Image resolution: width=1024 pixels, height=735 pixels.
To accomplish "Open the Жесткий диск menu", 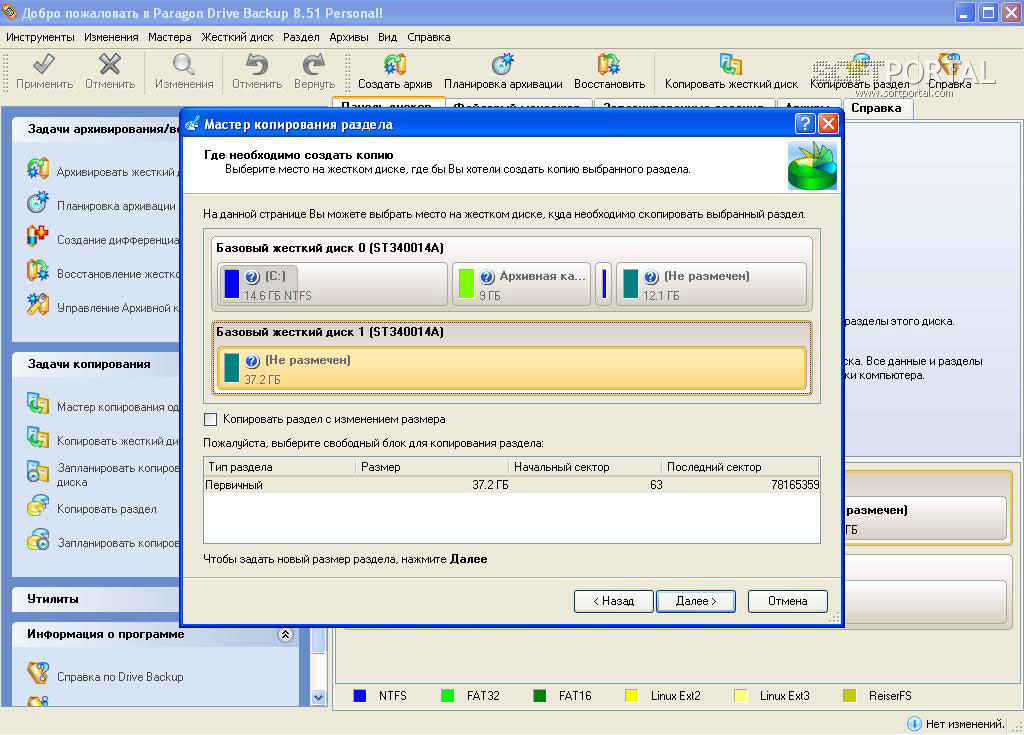I will tap(237, 37).
